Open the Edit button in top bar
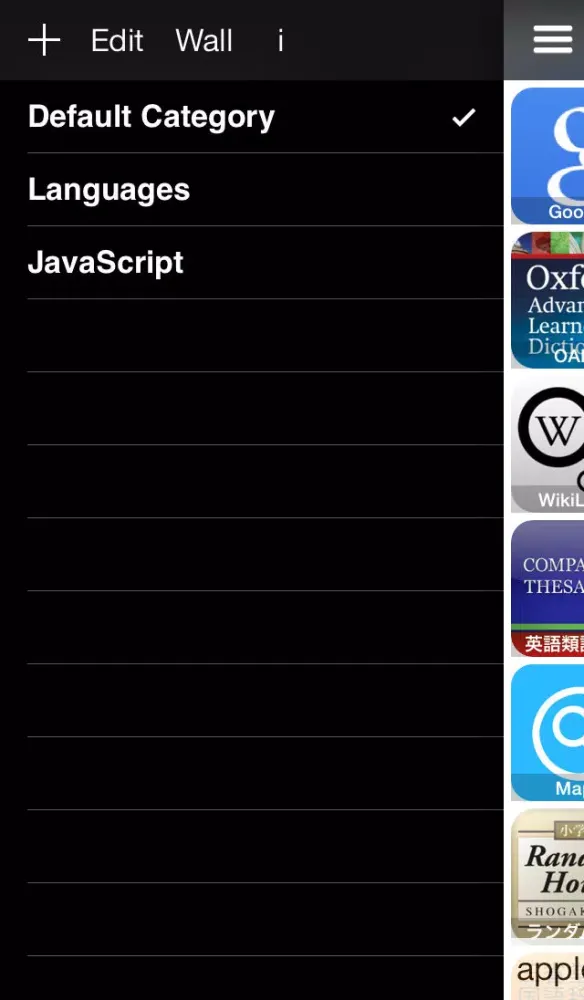 [x=117, y=41]
